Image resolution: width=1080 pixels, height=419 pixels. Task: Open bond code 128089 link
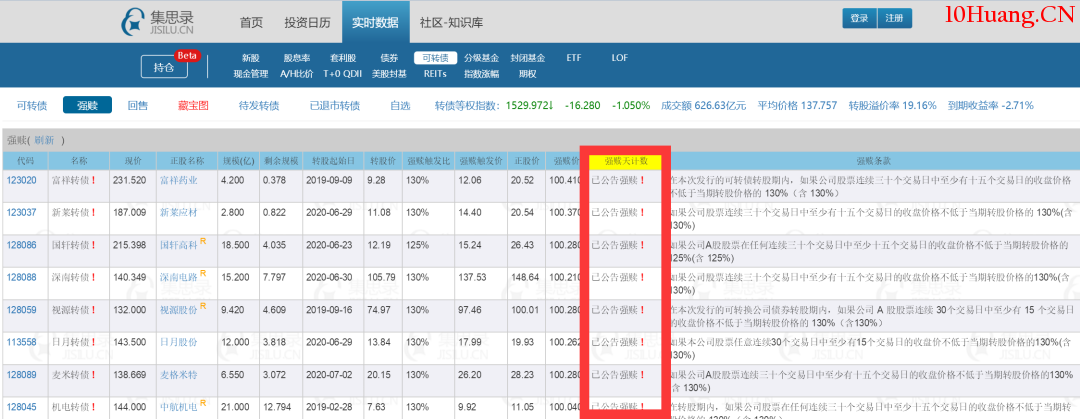click(x=21, y=375)
